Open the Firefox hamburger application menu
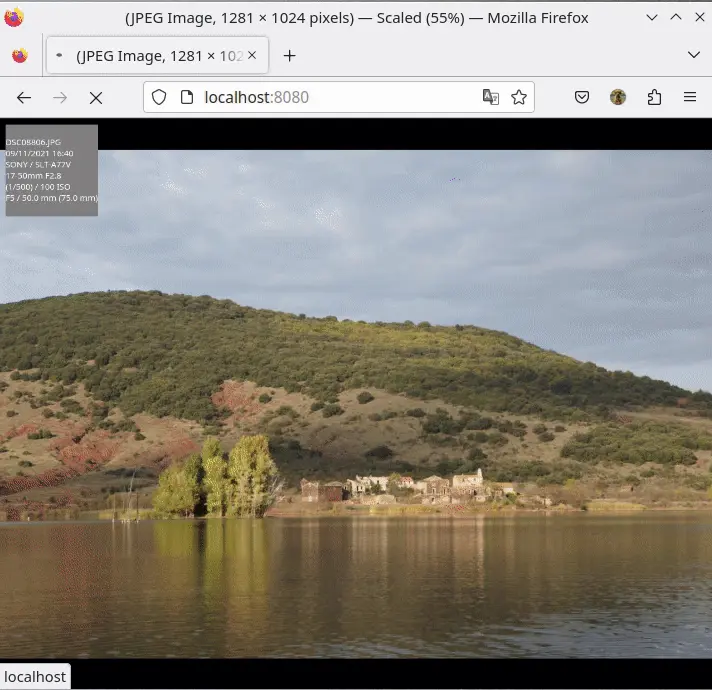This screenshot has height=690, width=712. pyautogui.click(x=690, y=97)
